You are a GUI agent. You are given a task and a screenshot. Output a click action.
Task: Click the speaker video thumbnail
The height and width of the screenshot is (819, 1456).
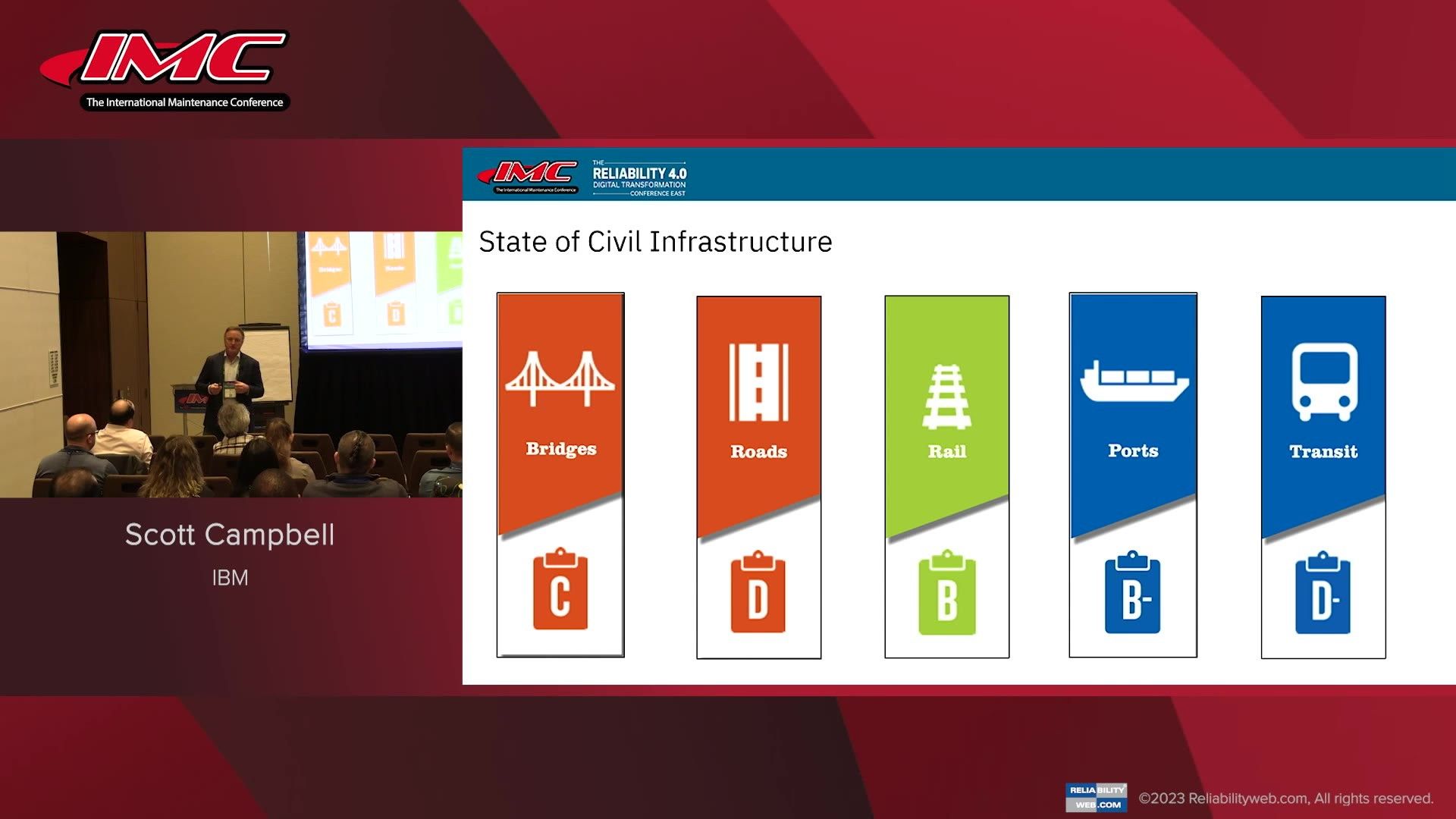click(231, 364)
